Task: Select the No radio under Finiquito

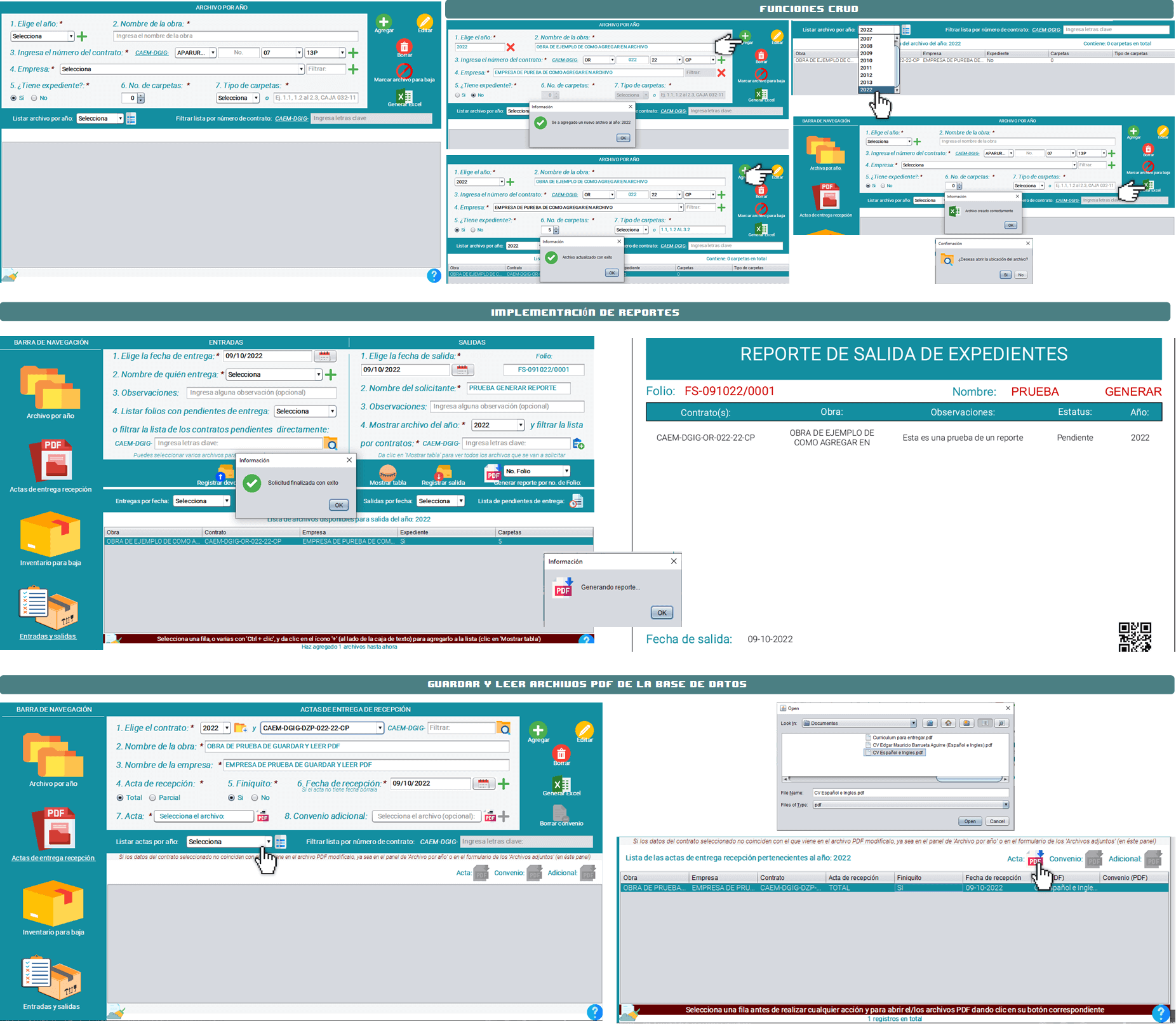Action: click(255, 798)
